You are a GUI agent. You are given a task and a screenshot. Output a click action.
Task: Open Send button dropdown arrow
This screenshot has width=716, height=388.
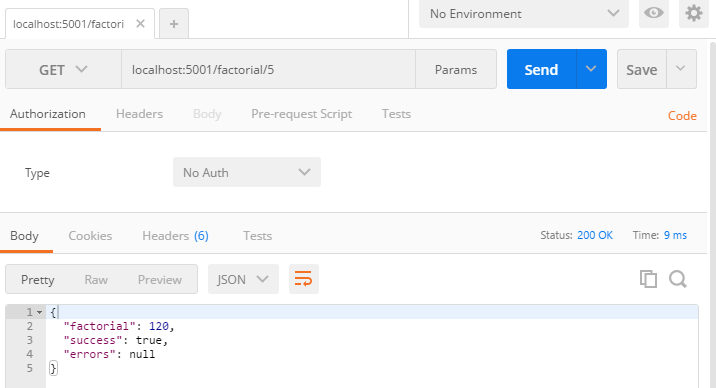click(591, 69)
